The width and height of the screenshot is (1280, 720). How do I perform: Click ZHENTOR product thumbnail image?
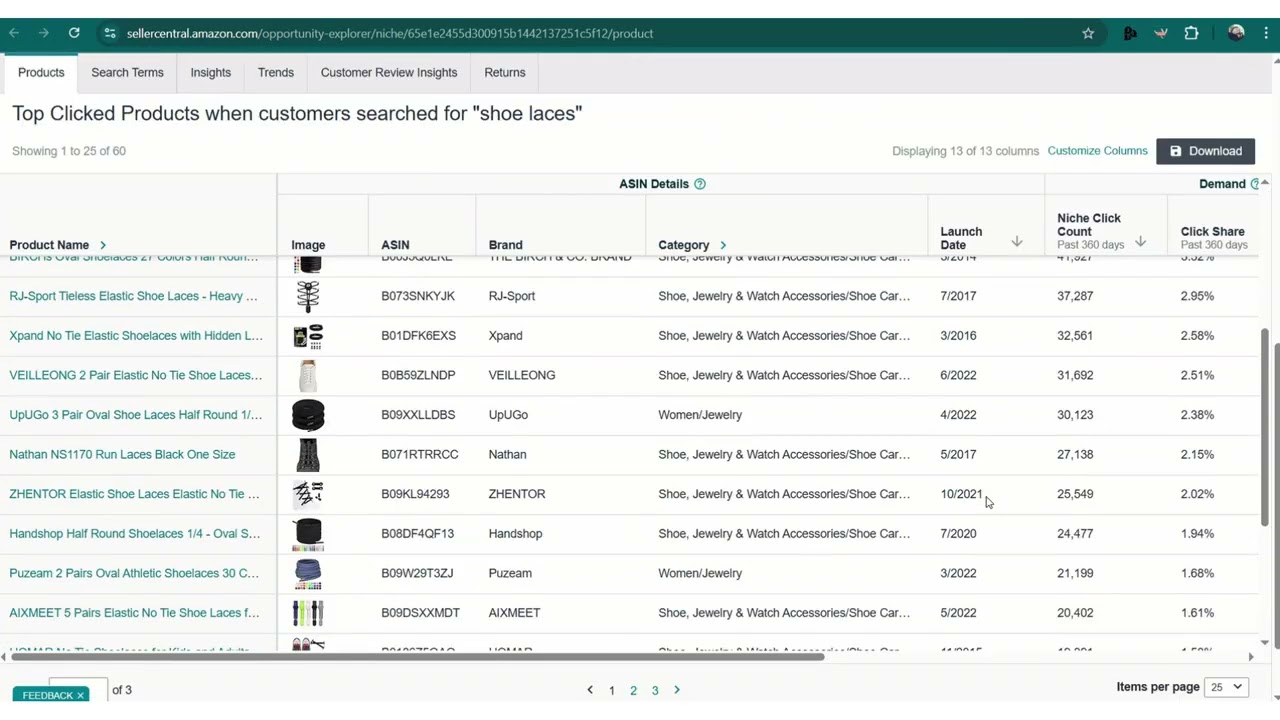[x=308, y=494]
